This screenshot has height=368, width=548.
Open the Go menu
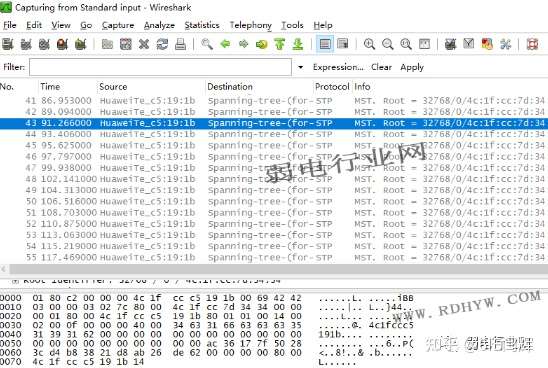[x=86, y=25]
